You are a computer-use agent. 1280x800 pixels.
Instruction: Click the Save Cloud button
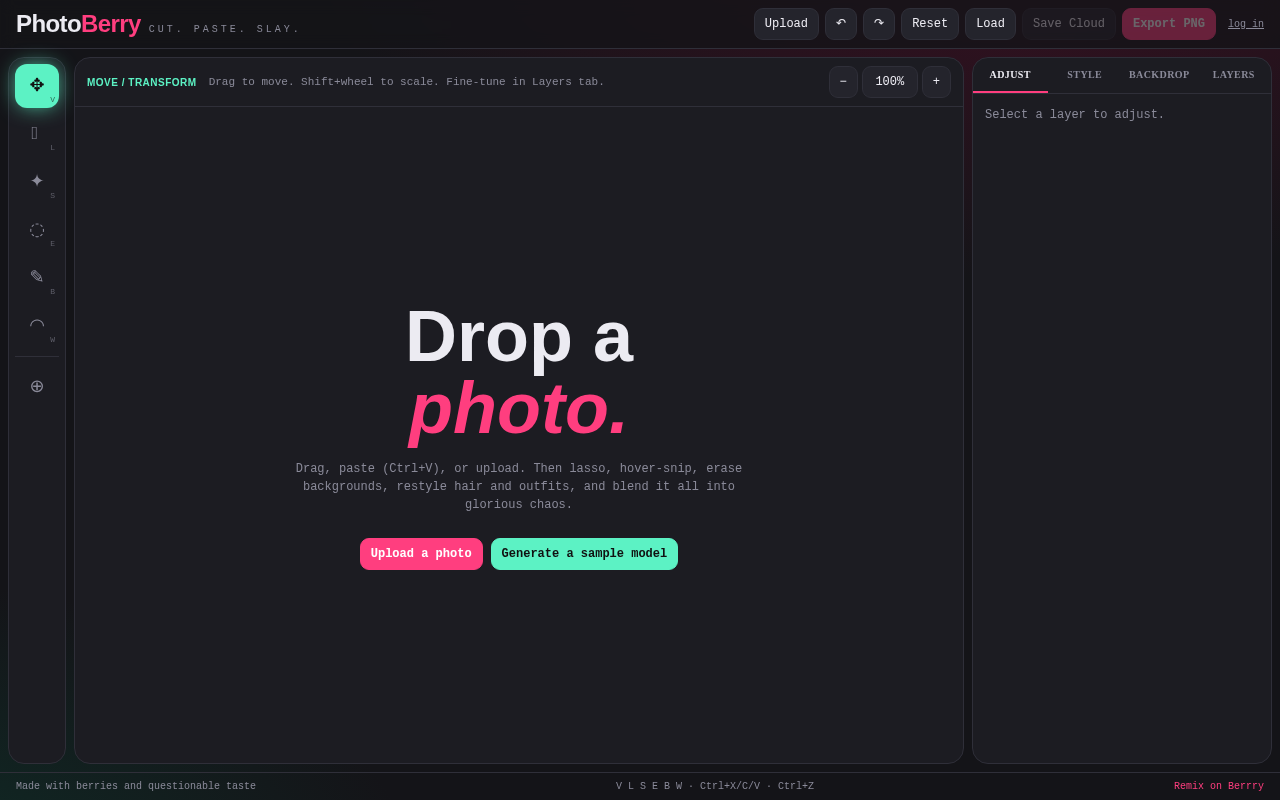pos(1069,24)
